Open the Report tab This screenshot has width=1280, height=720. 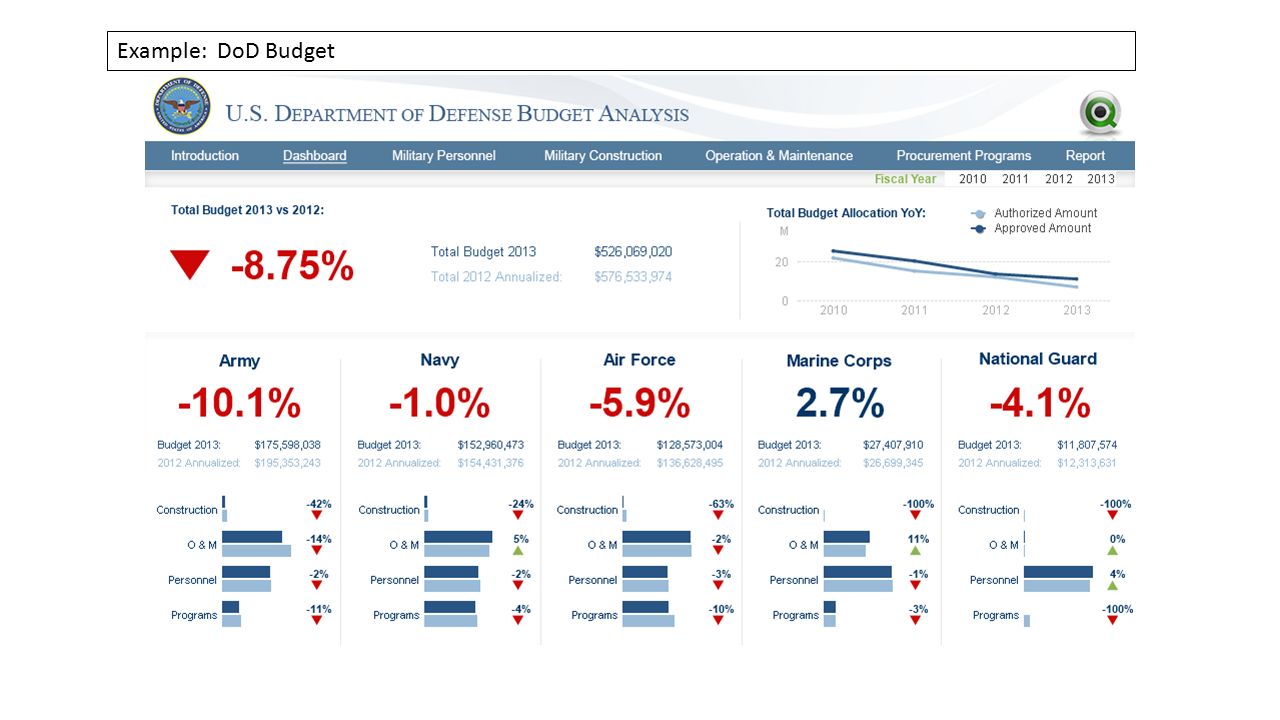(1085, 156)
